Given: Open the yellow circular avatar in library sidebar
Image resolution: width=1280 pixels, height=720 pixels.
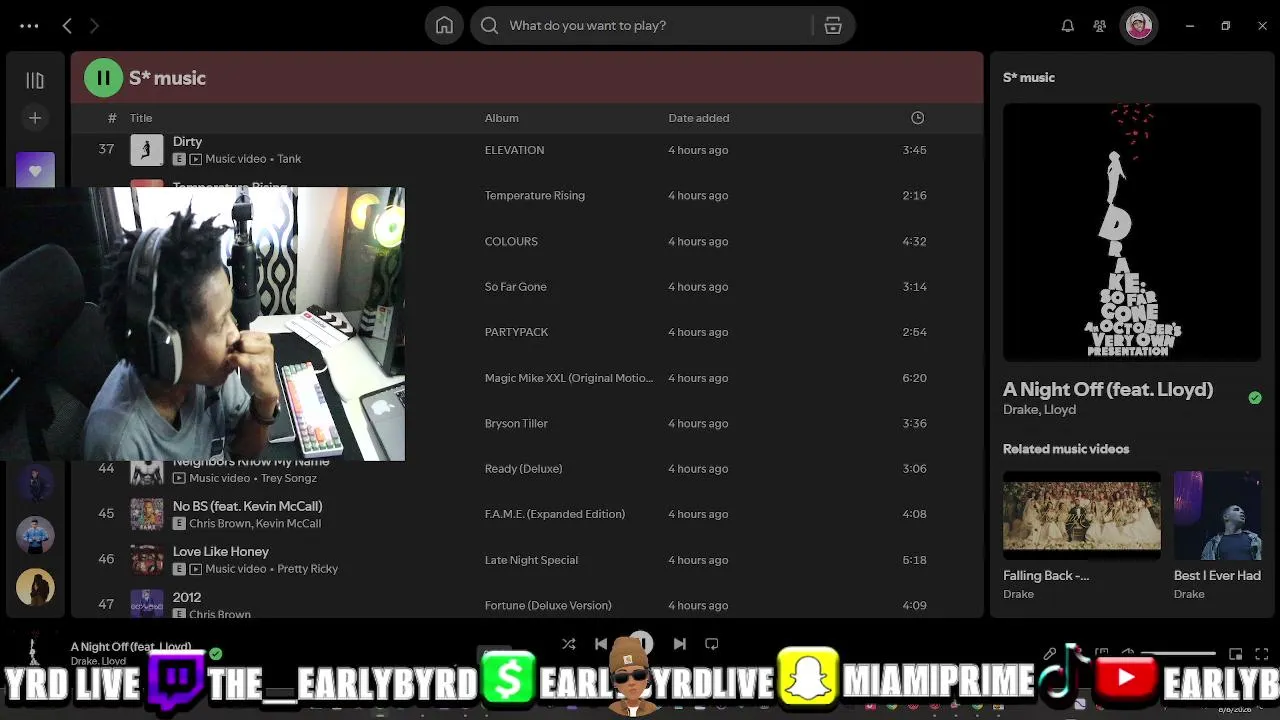Looking at the screenshot, I should [35, 588].
